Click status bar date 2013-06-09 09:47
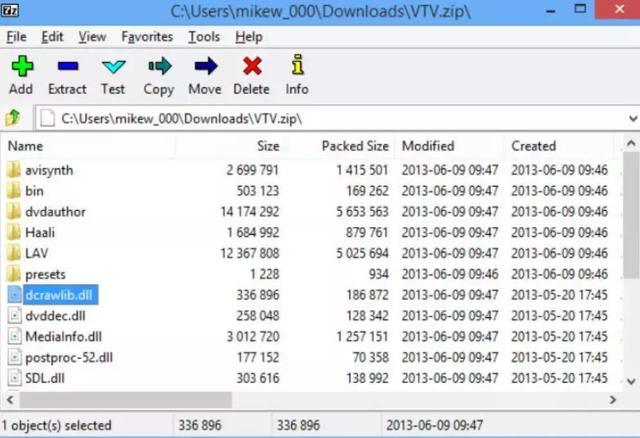Image resolution: width=640 pixels, height=438 pixels. 434,425
